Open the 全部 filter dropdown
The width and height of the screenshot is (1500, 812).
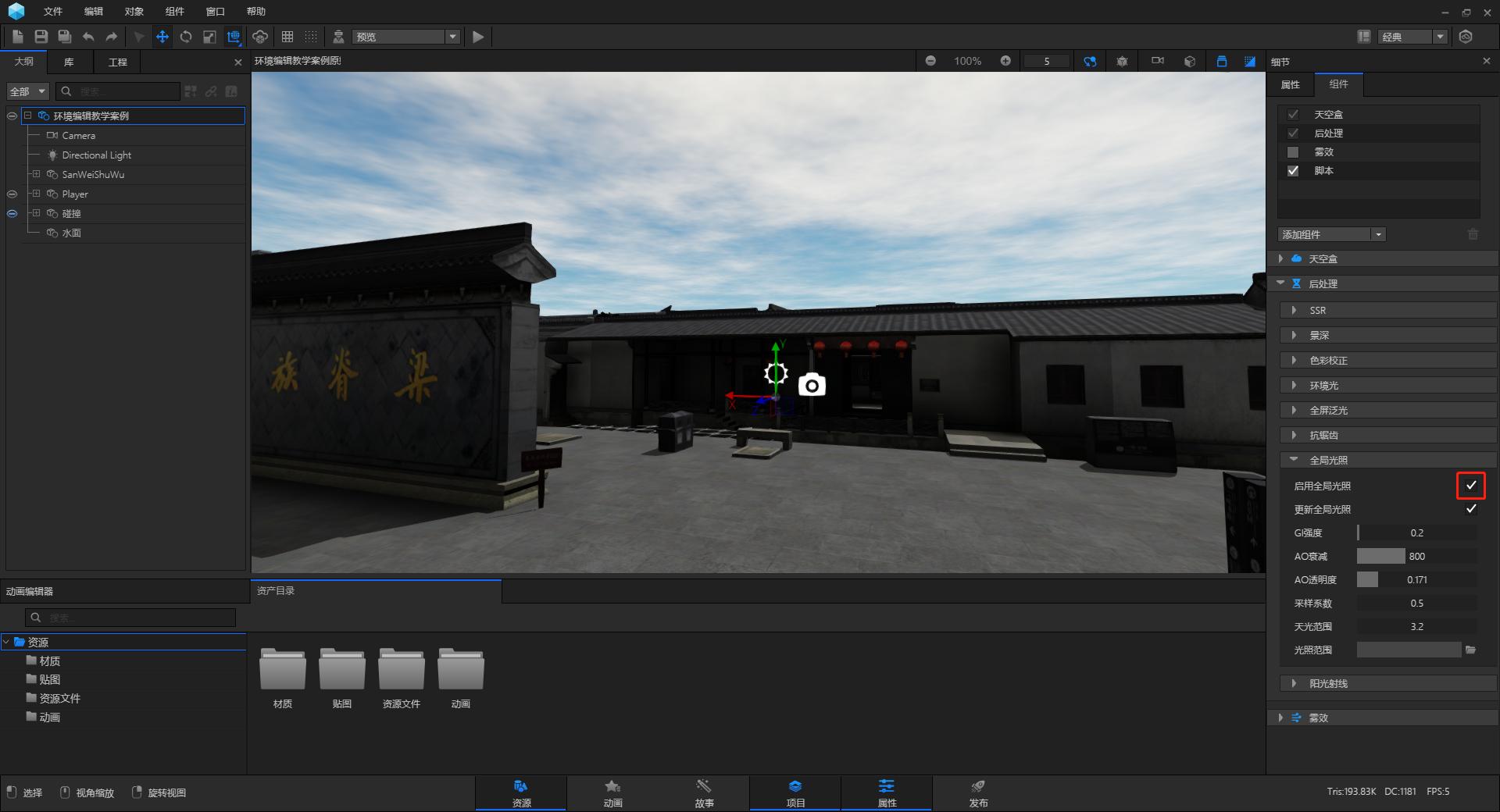tap(28, 91)
